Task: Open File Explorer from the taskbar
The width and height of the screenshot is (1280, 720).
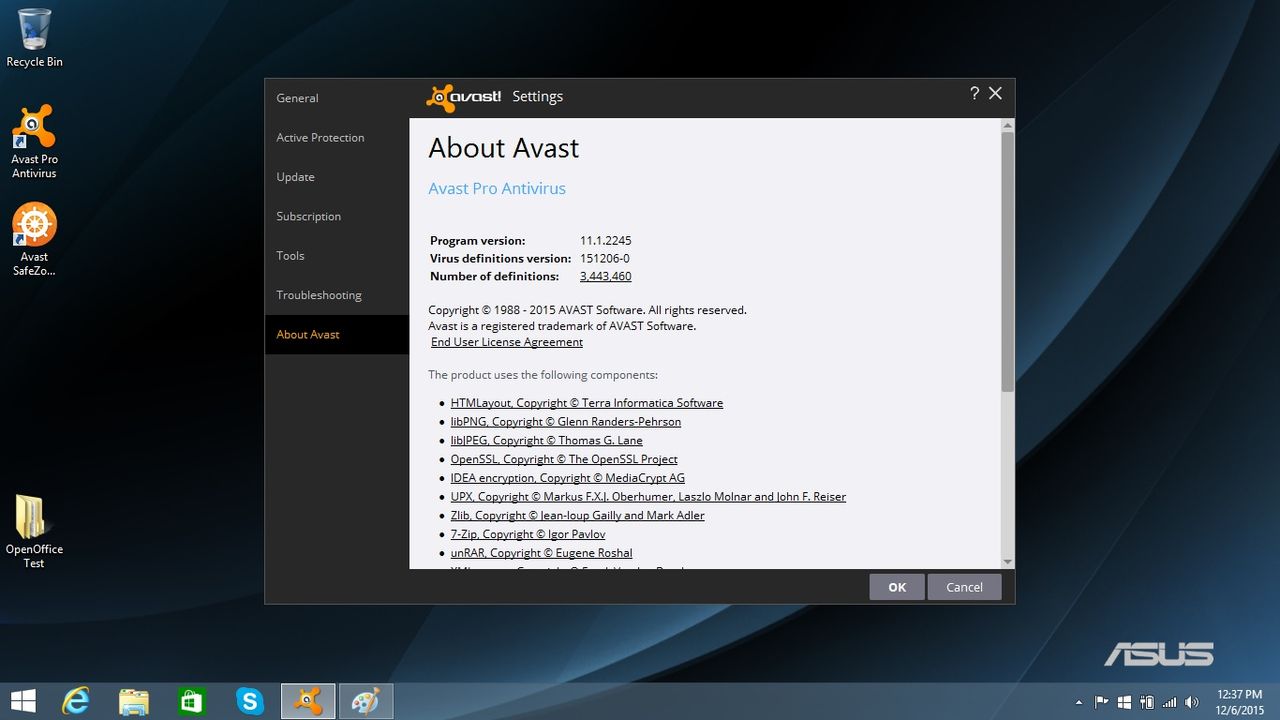Action: (x=134, y=701)
